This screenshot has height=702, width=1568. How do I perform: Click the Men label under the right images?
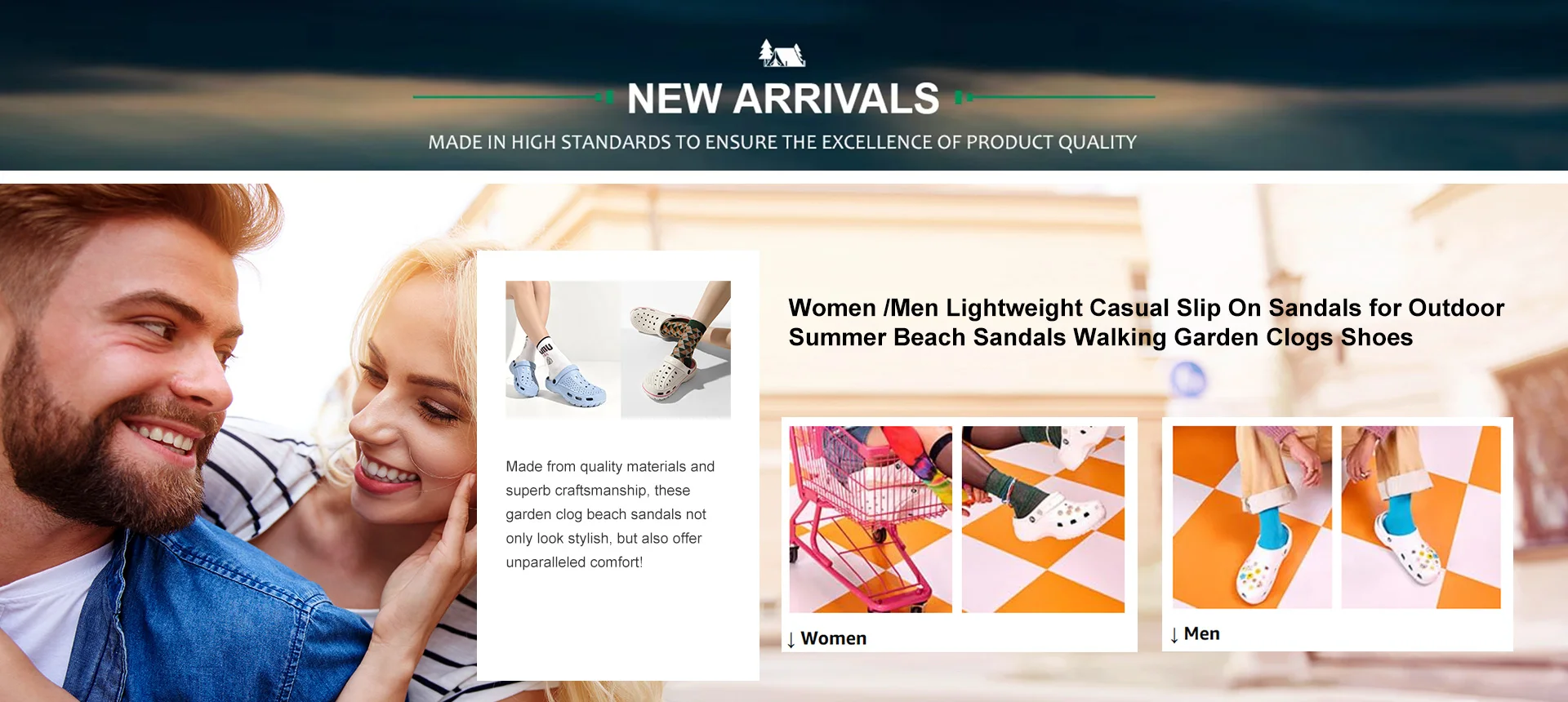coord(1201,633)
